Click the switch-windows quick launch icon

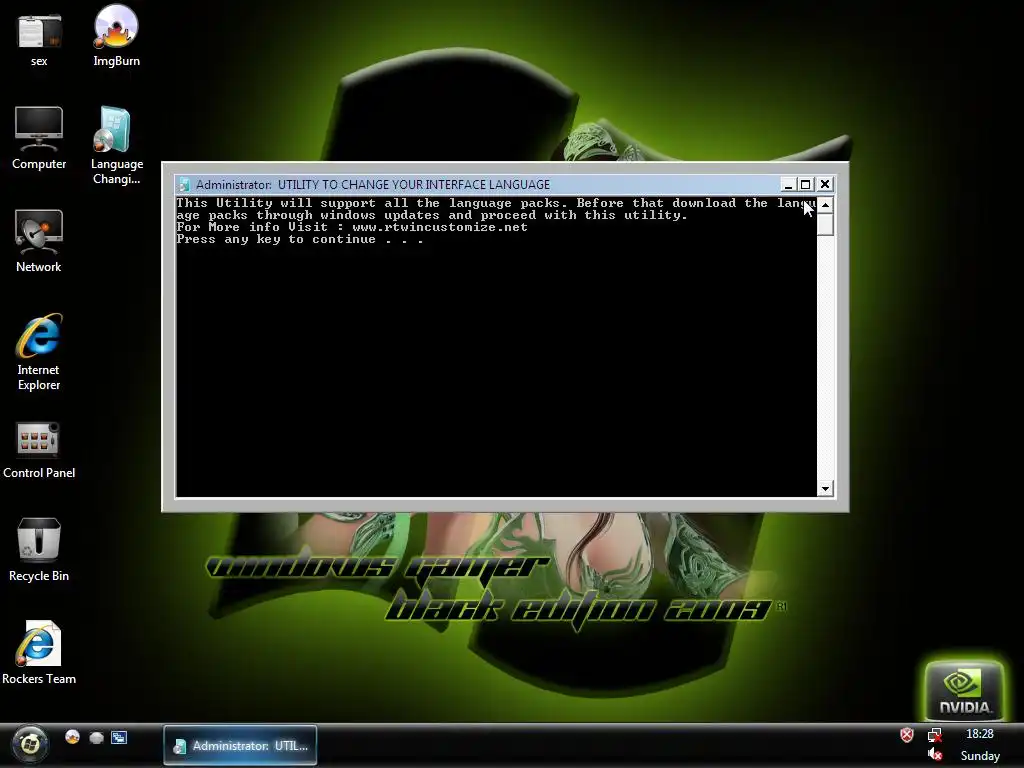[119, 738]
